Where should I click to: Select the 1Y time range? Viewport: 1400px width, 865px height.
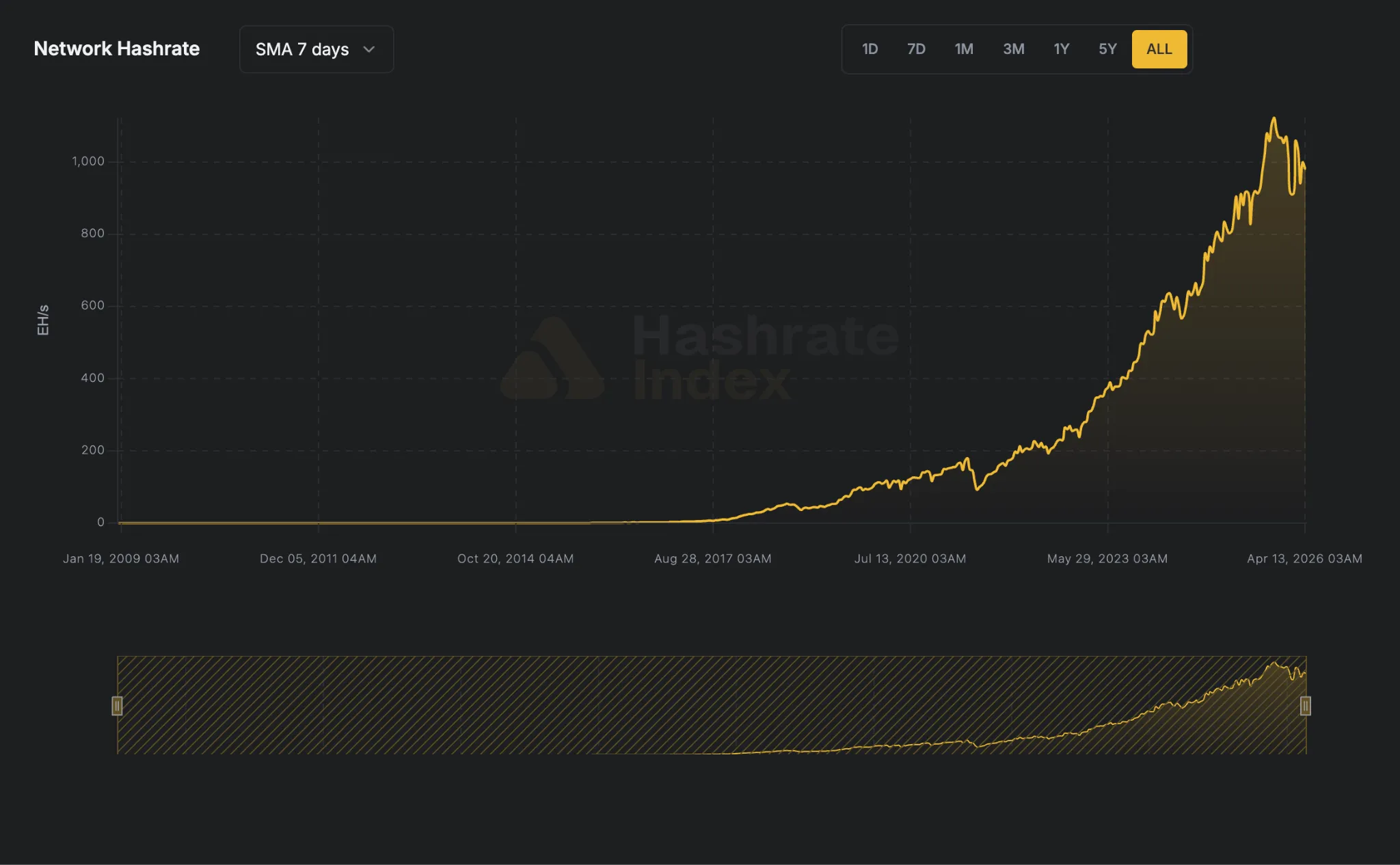1062,49
